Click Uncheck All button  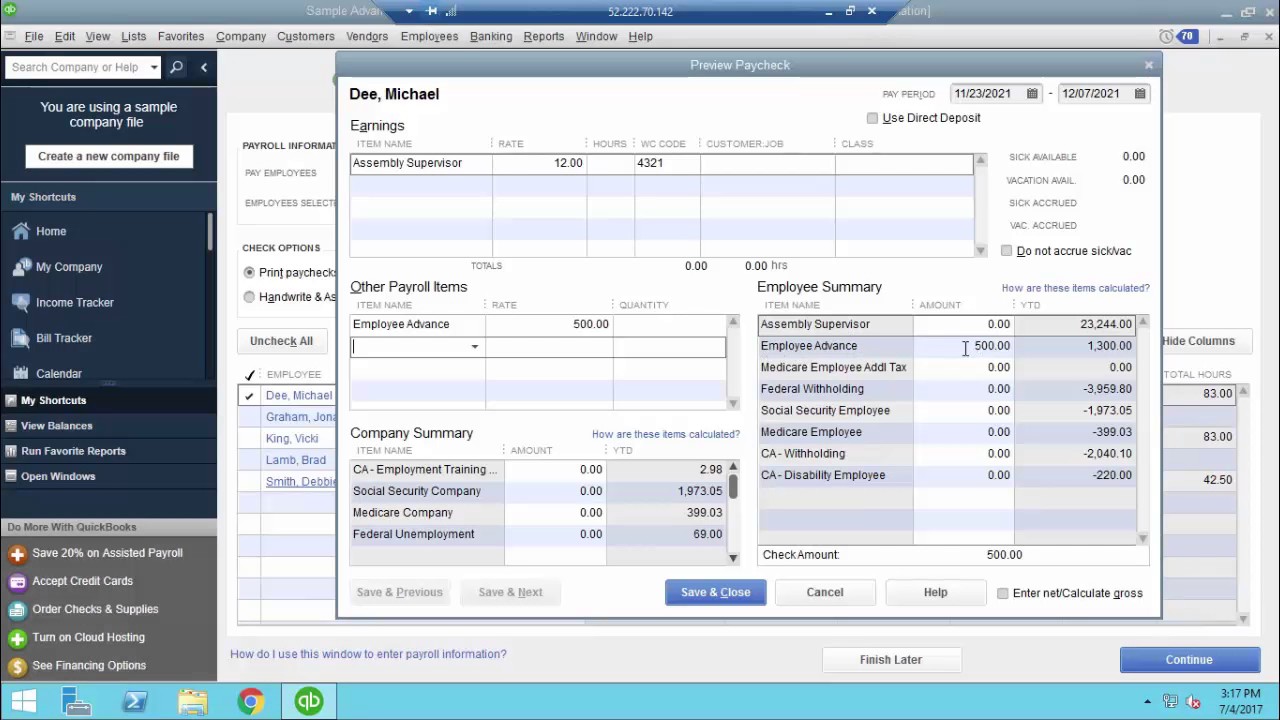click(x=281, y=341)
